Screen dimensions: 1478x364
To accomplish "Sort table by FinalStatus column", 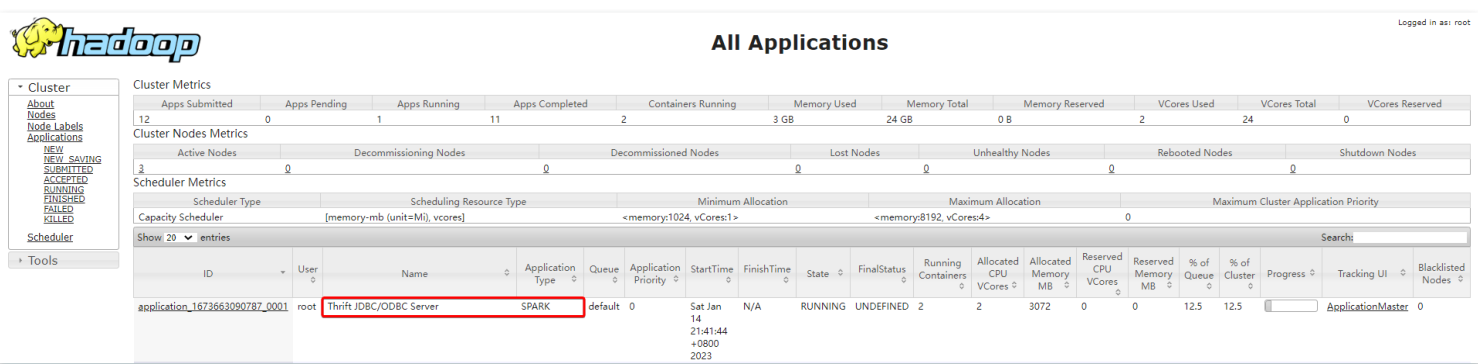I will coord(882,273).
